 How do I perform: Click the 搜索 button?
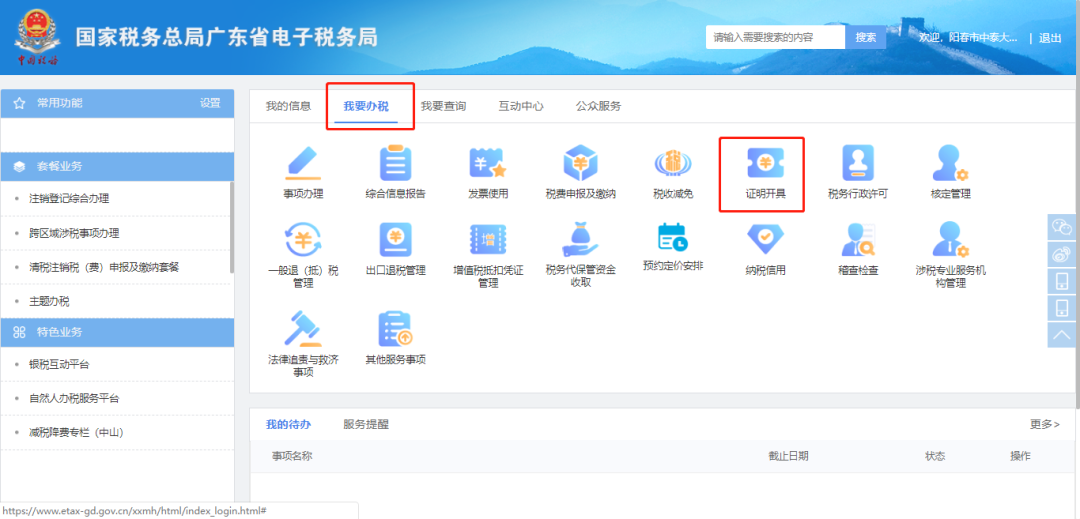(x=866, y=37)
